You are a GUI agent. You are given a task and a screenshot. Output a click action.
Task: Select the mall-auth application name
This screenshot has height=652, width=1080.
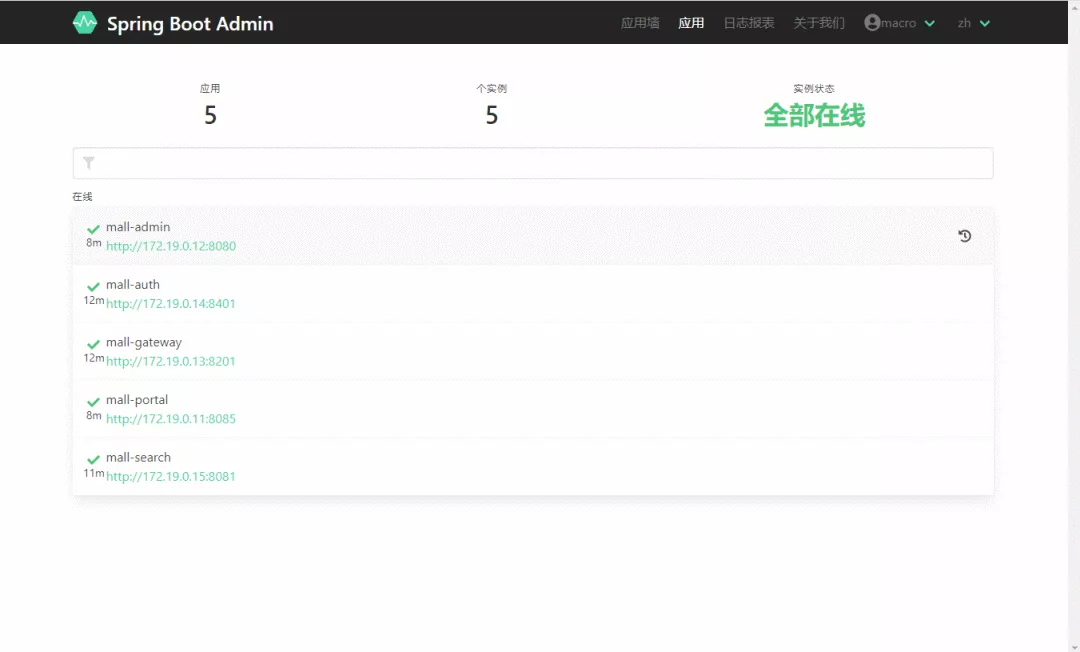[133, 284]
